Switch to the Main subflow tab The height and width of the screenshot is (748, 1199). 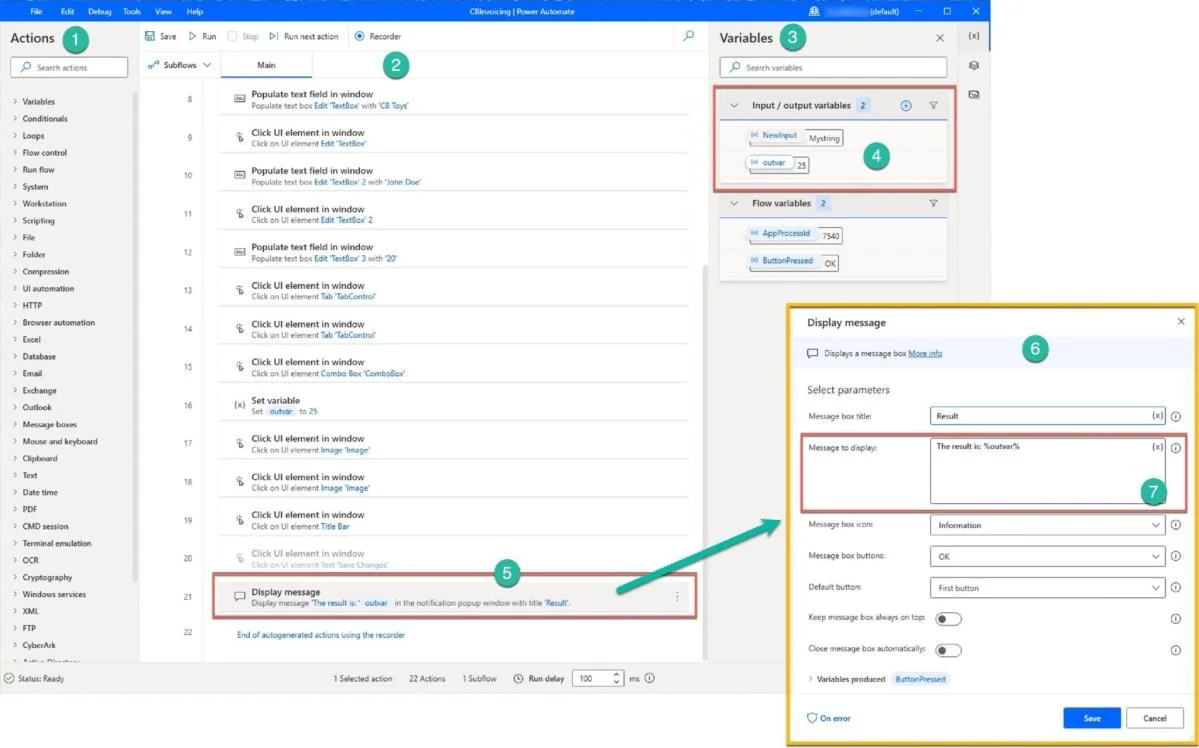pyautogui.click(x=266, y=65)
